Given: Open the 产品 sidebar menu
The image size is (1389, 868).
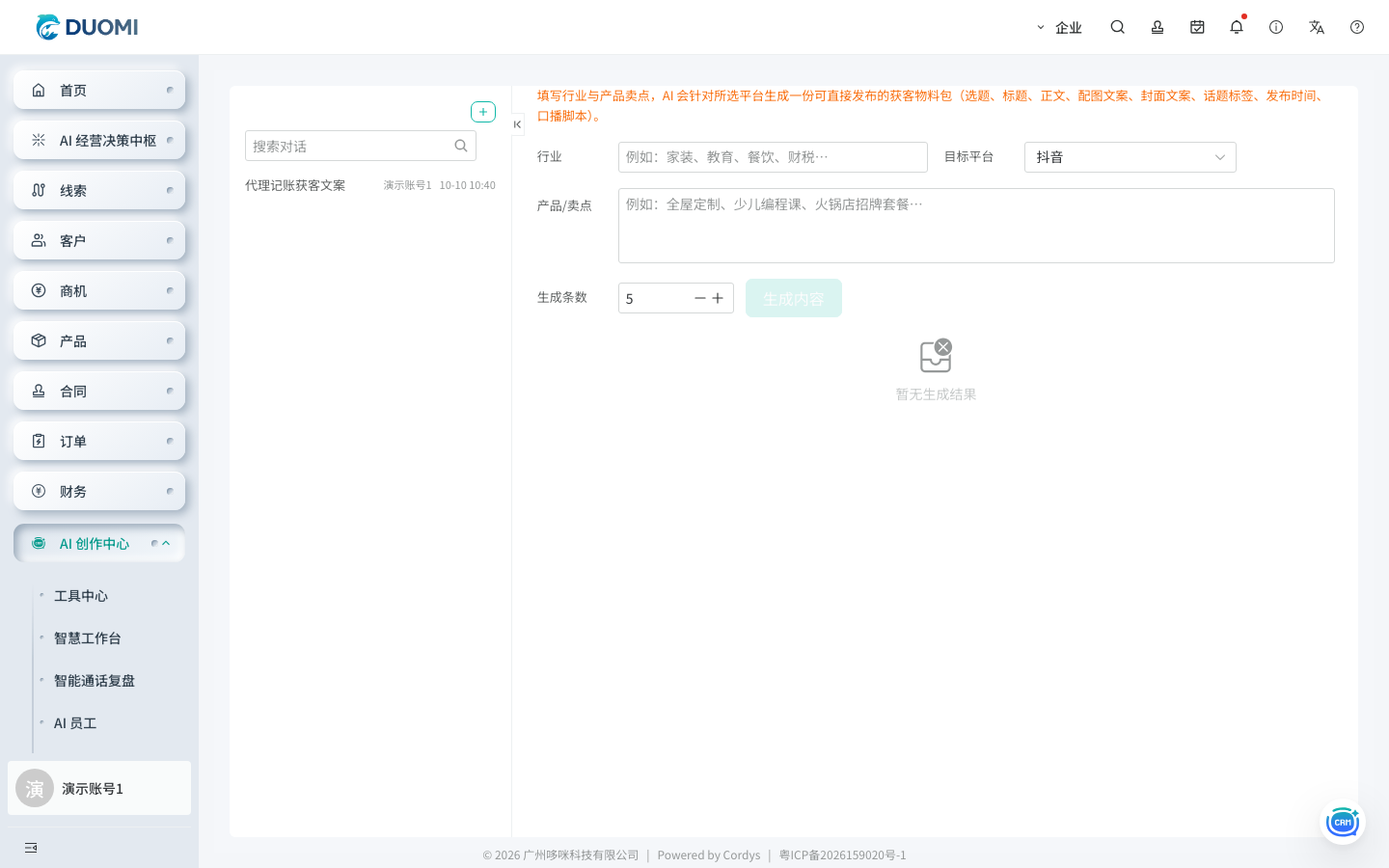Looking at the screenshot, I should tap(99, 340).
